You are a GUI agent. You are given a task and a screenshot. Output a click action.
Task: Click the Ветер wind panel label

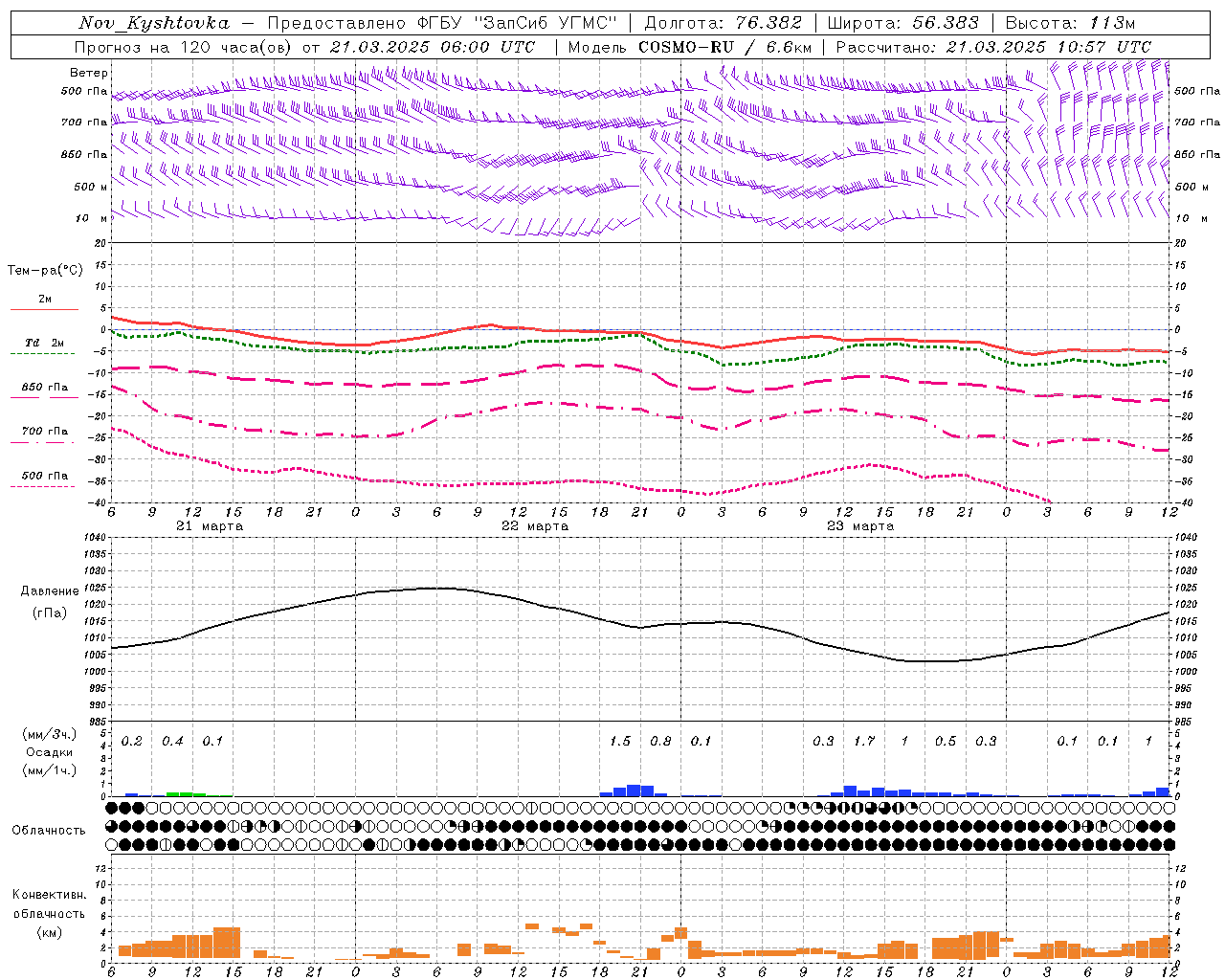tap(89, 73)
